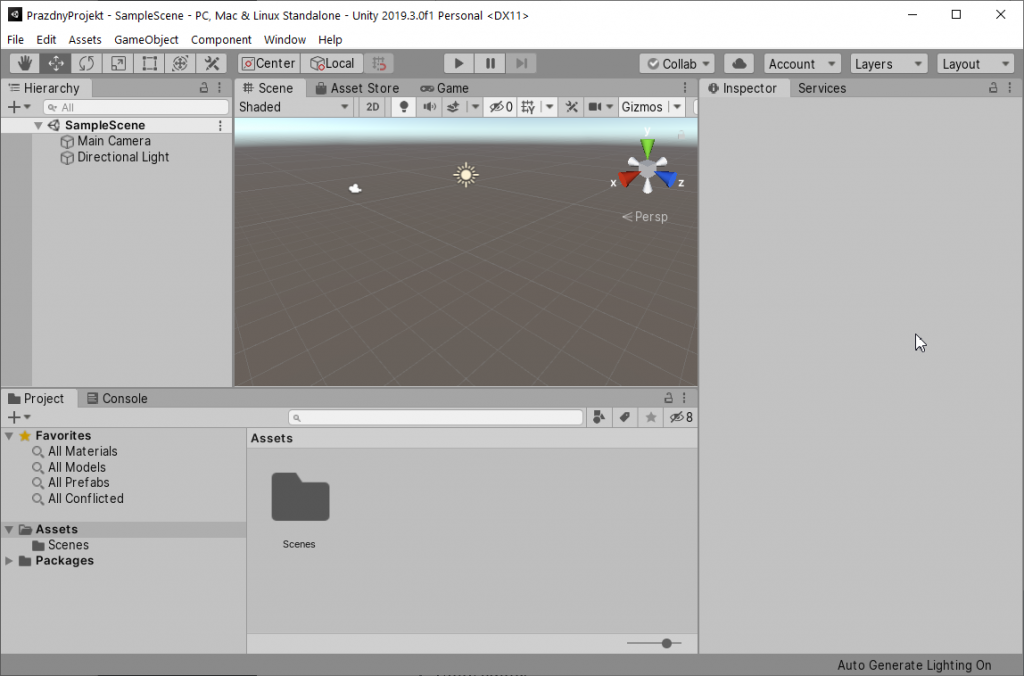
Task: Search by label in Project
Action: pos(625,417)
